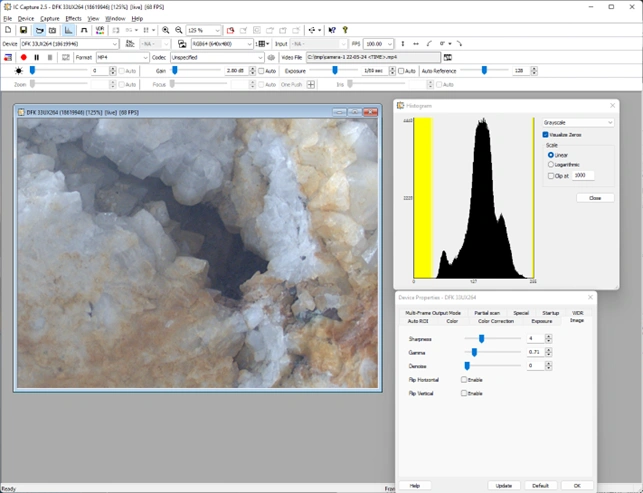Expand the video Format MP4 dropdown
Image resolution: width=643 pixels, height=493 pixels.
click(x=144, y=58)
